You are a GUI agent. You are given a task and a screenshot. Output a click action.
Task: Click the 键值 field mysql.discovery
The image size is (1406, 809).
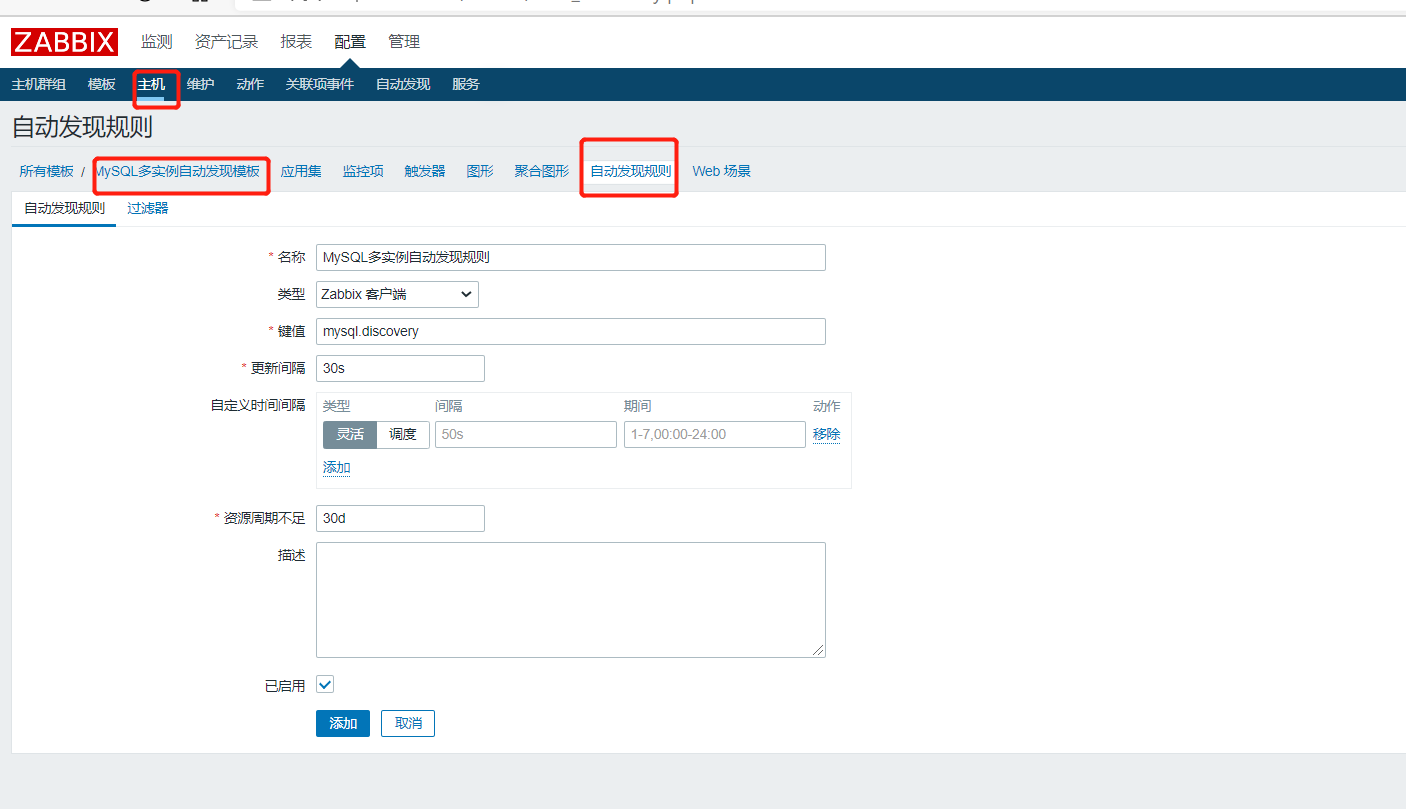[571, 331]
